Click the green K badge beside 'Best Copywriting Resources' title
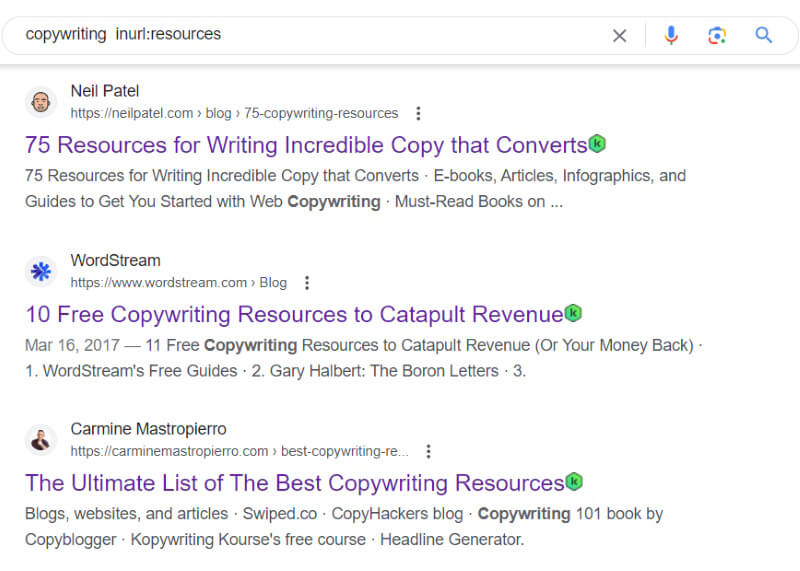Image resolution: width=800 pixels, height=571 pixels. click(x=574, y=482)
